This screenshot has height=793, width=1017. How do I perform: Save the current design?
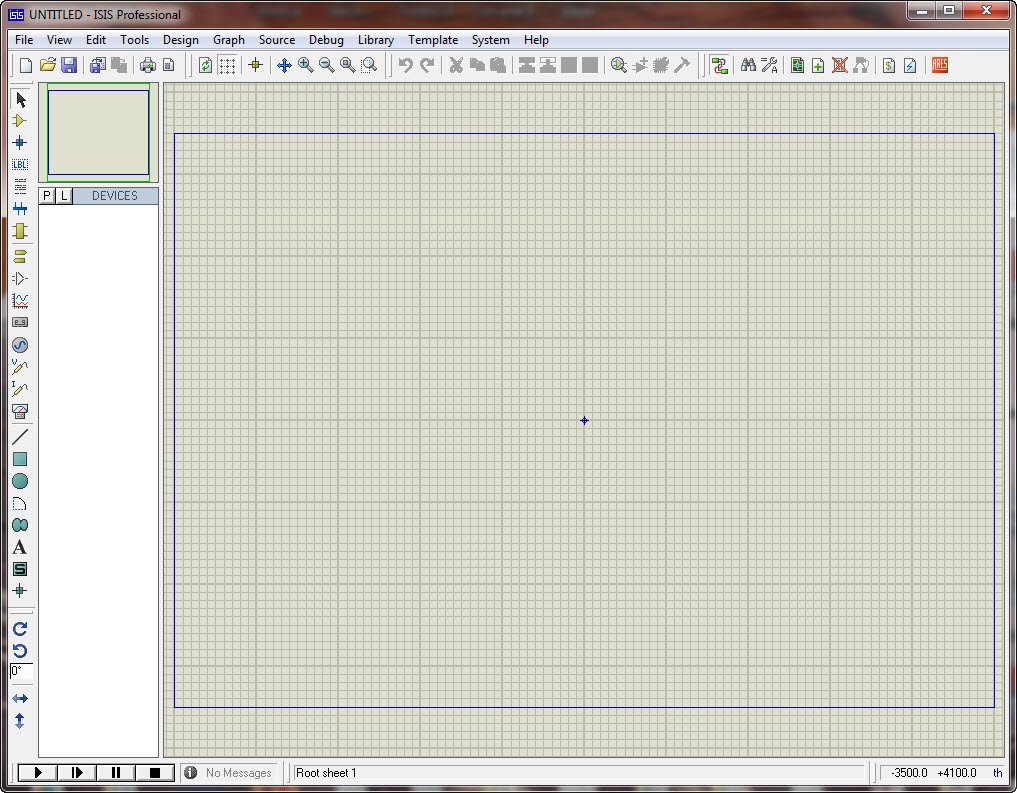[69, 65]
